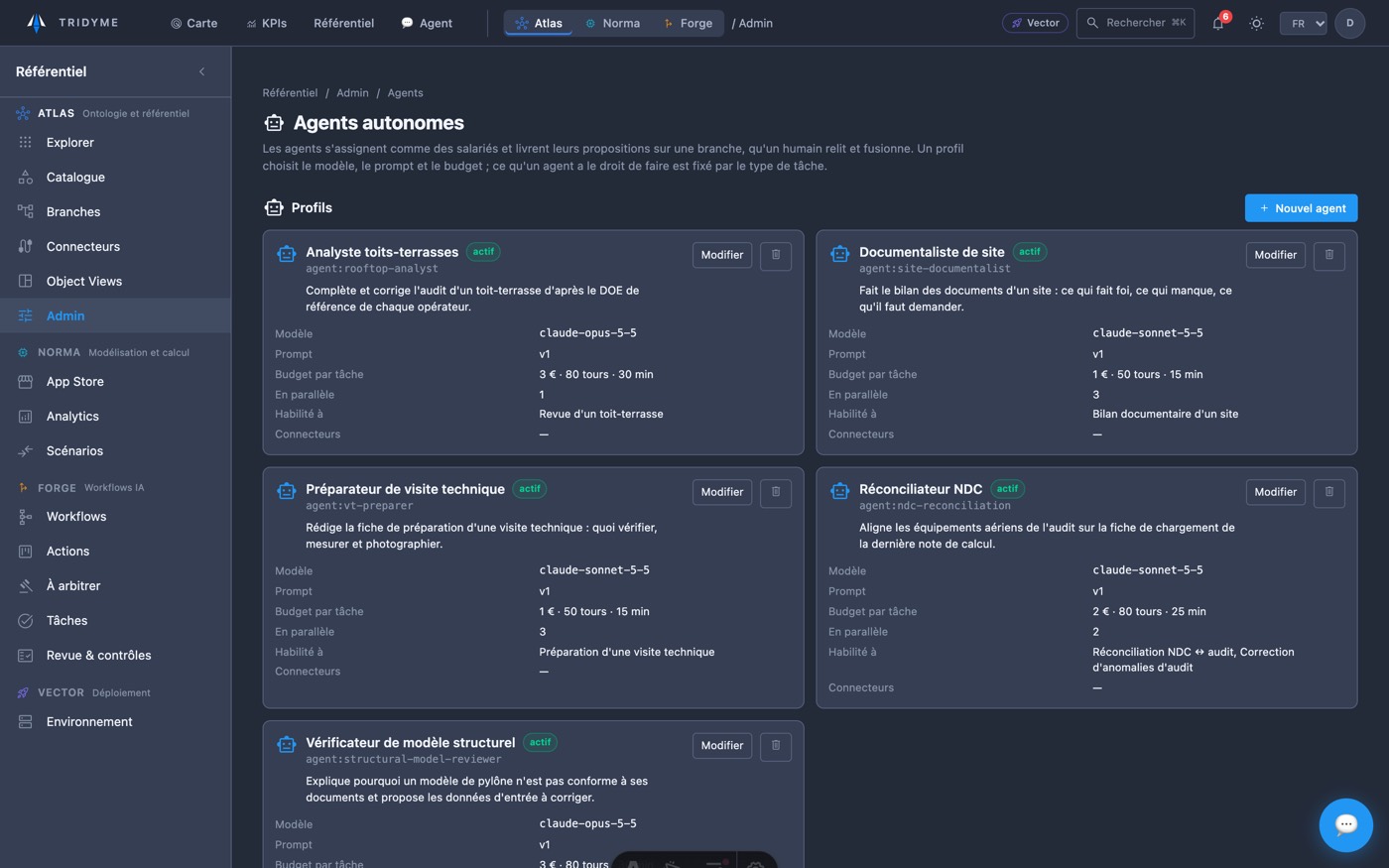Viewport: 1389px width, 868px height.
Task: Delete the Préparateur de visite technique agent
Action: point(776,492)
